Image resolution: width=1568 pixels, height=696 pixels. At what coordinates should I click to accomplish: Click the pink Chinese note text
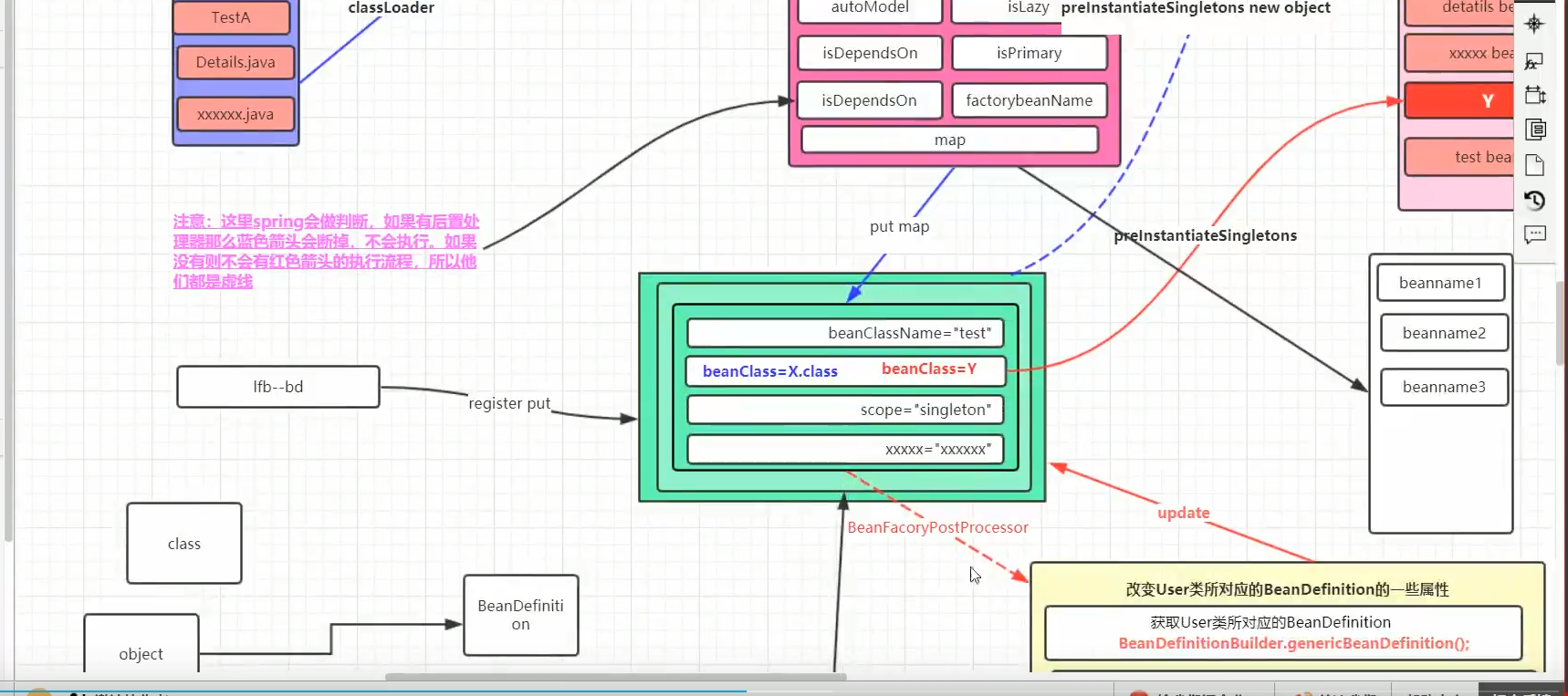326,251
